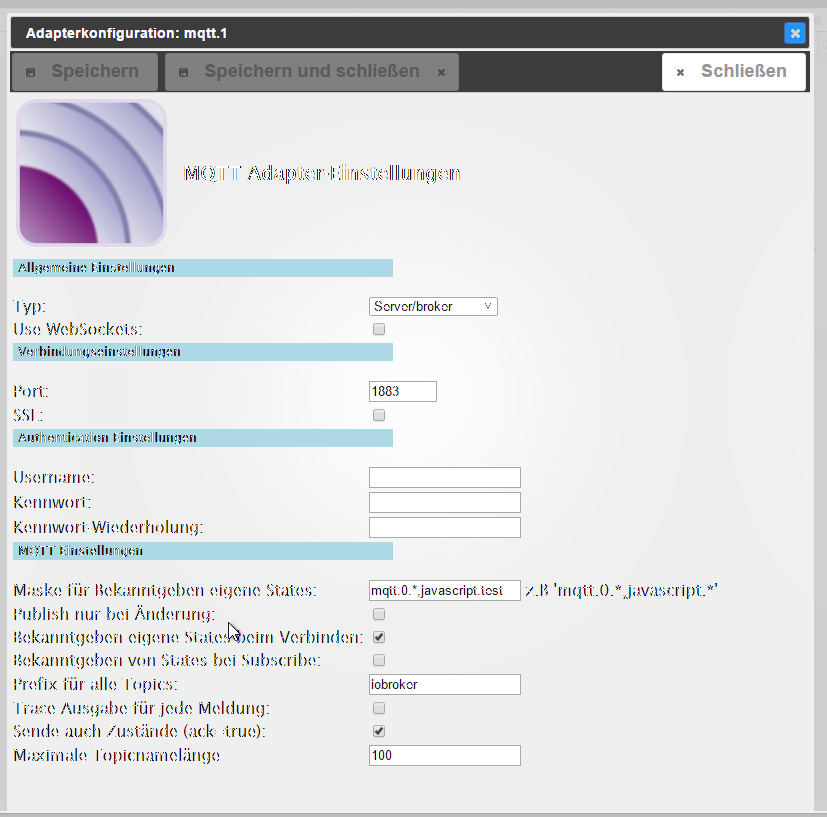Click the Authentication Einstellungen section header
827x817 pixels.
(x=203, y=438)
